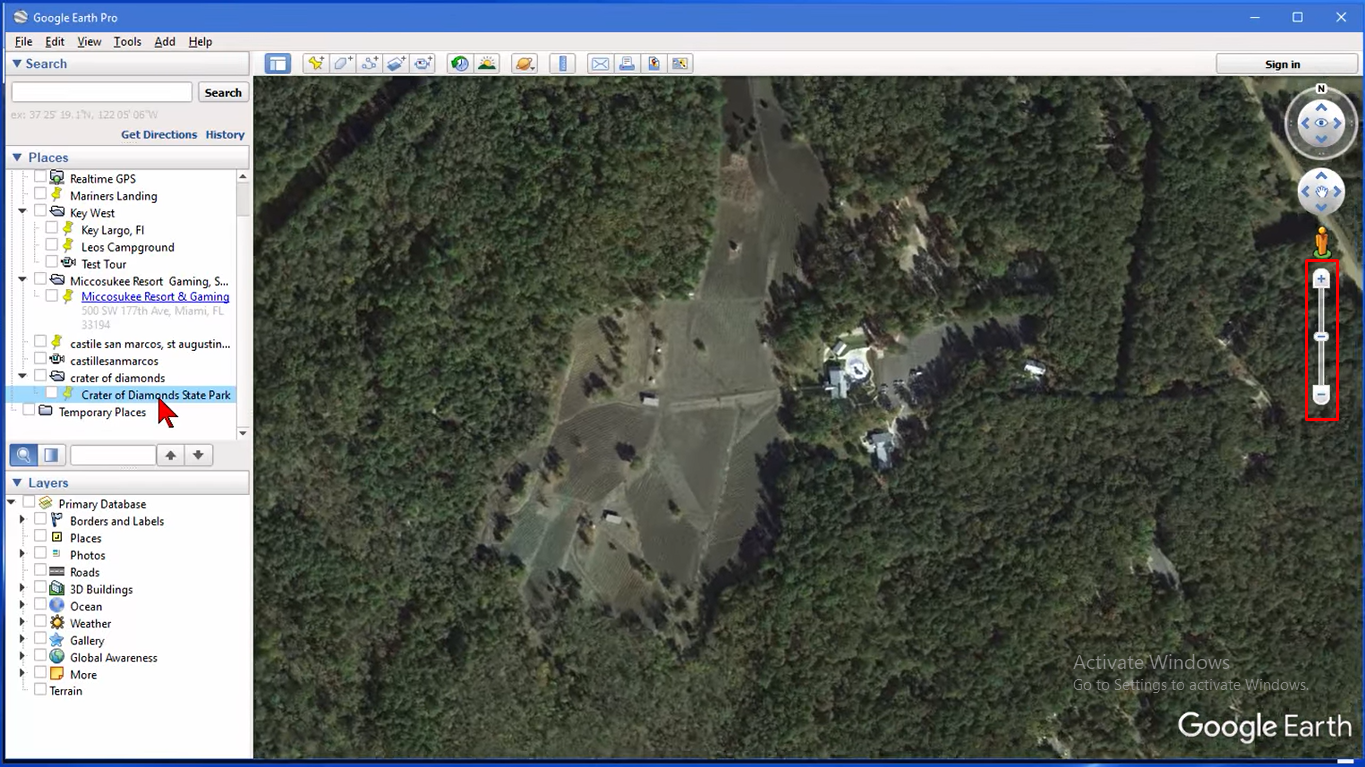This screenshot has height=767, width=1365.
Task: Collapse the Places panel header arrow
Action: (17, 158)
